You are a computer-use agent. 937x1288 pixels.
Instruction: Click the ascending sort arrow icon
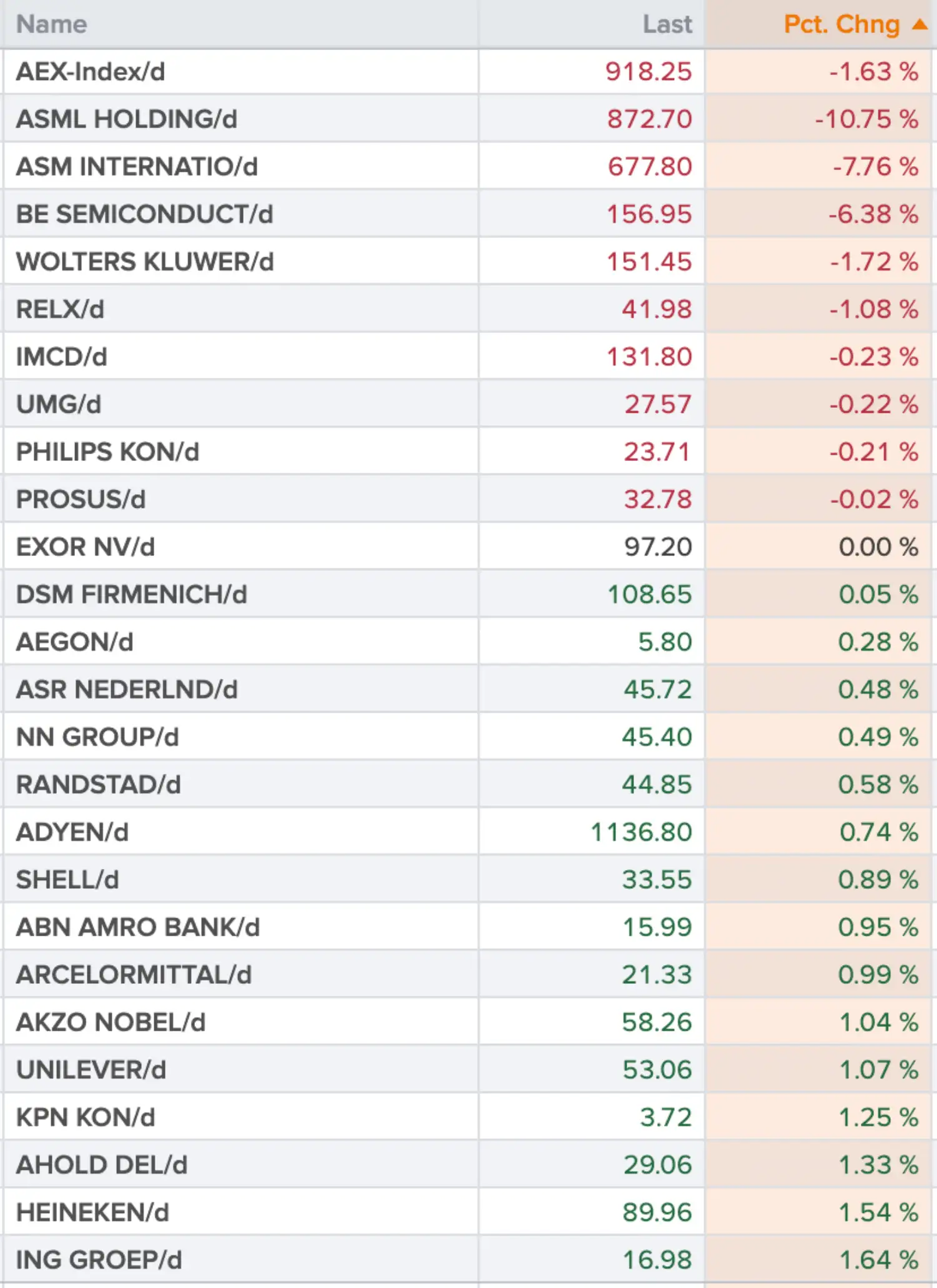(x=919, y=24)
